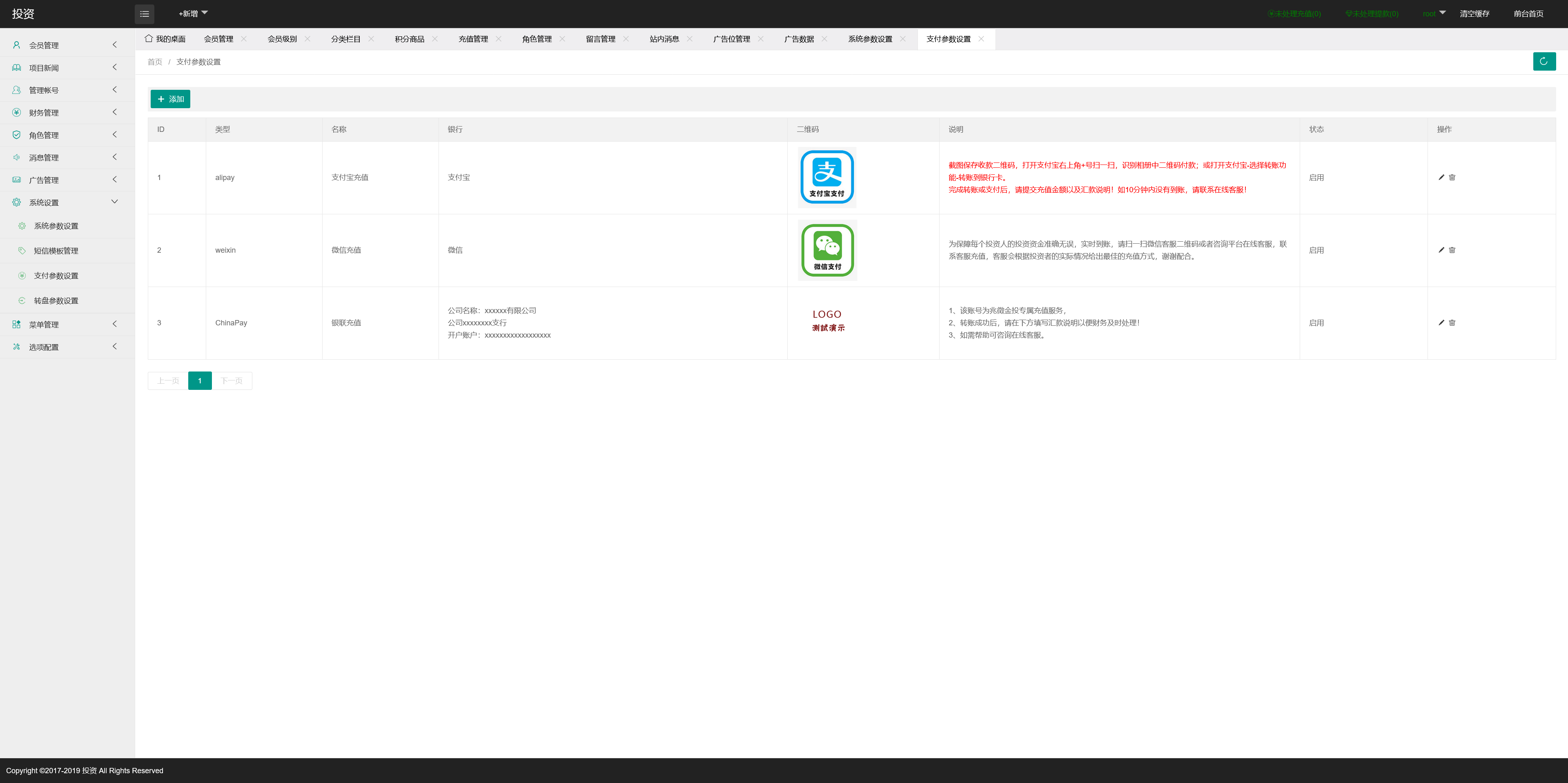The width and height of the screenshot is (1568, 783).
Task: Click page number 1 in pagination
Action: click(x=200, y=381)
